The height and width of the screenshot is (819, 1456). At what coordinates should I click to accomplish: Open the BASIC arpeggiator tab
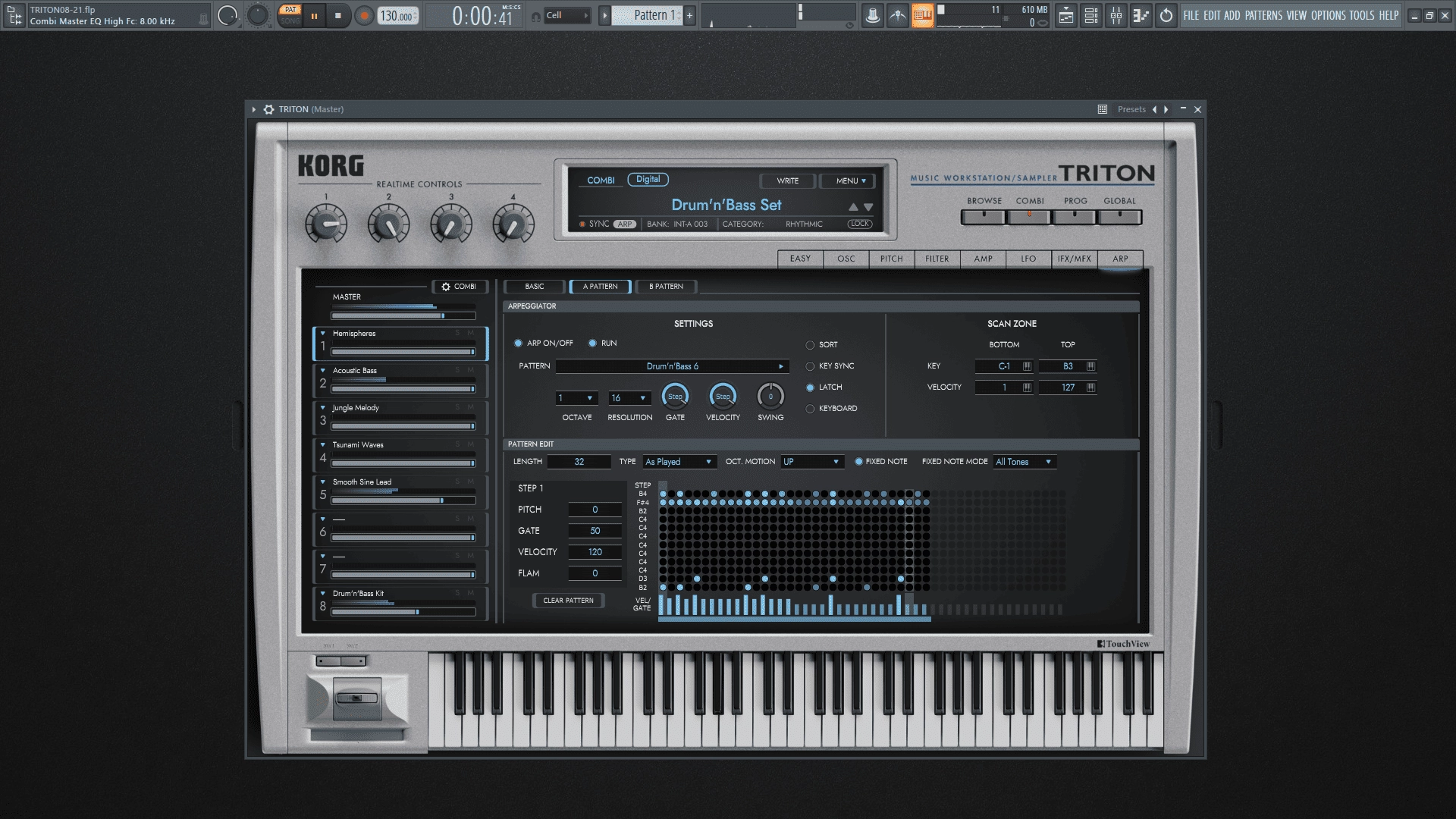pos(534,287)
